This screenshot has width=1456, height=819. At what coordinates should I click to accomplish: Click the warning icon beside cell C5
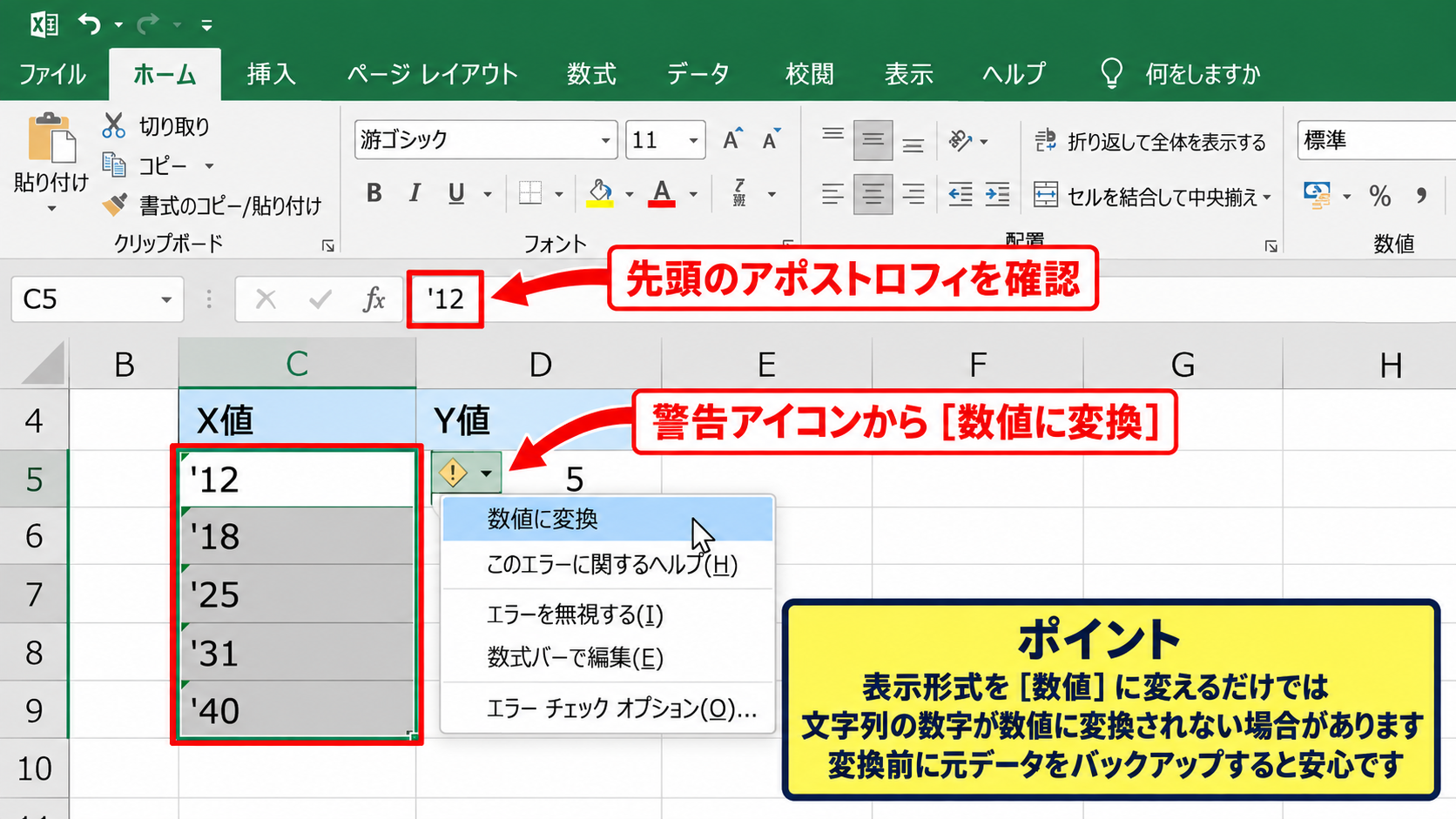[x=453, y=473]
